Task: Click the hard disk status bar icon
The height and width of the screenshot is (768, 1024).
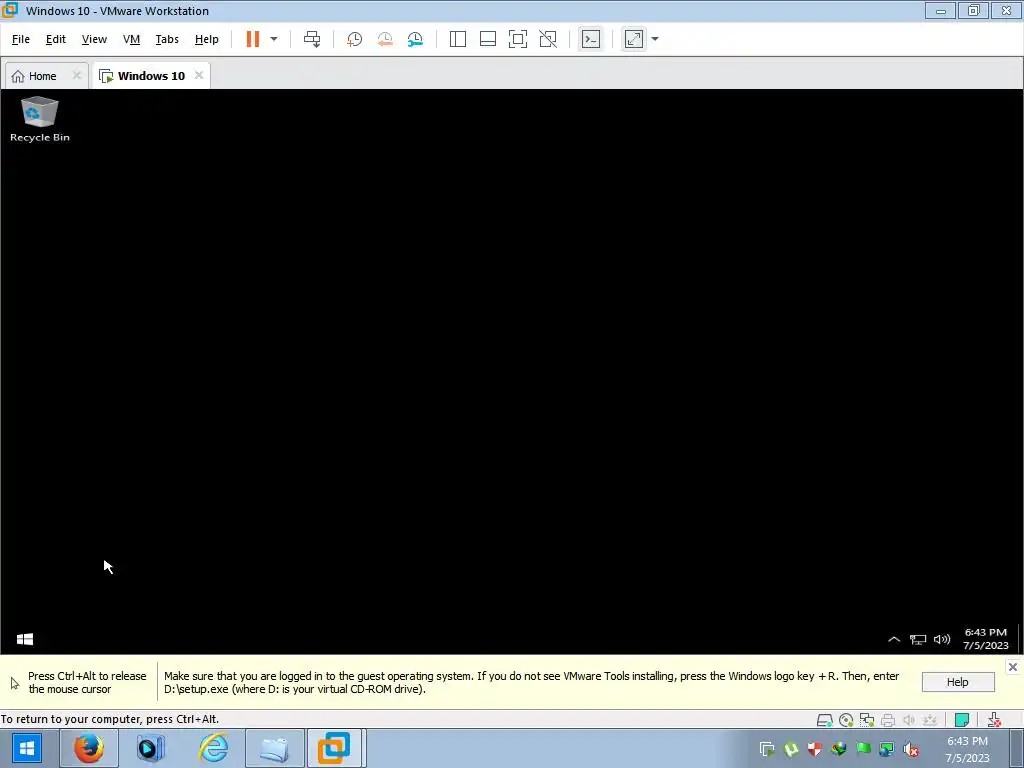Action: (x=825, y=720)
